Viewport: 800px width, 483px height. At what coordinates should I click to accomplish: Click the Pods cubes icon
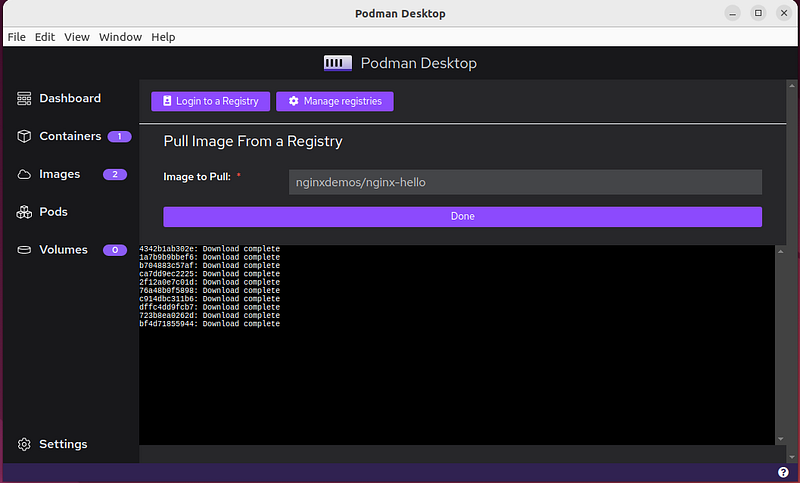[24, 212]
